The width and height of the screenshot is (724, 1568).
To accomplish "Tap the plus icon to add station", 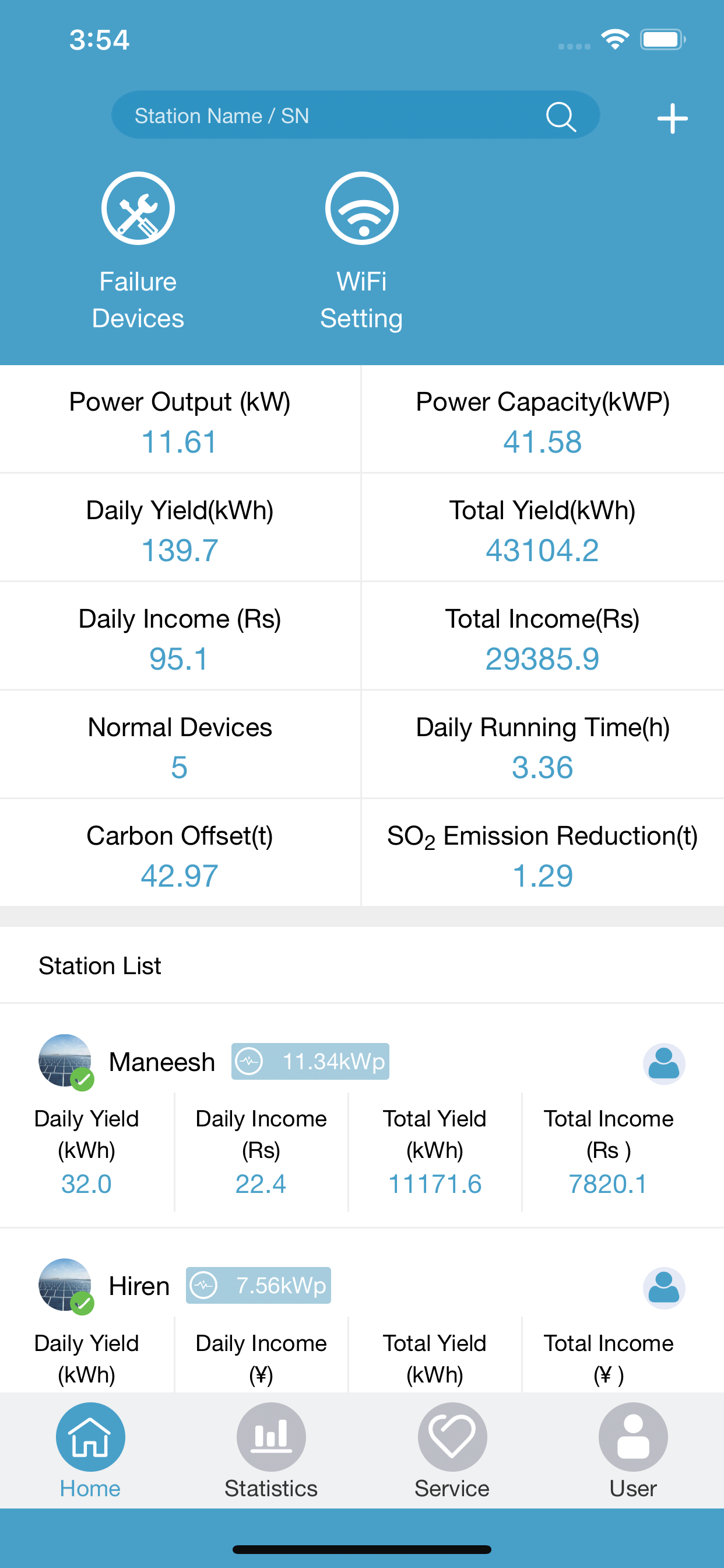I will pyautogui.click(x=672, y=118).
